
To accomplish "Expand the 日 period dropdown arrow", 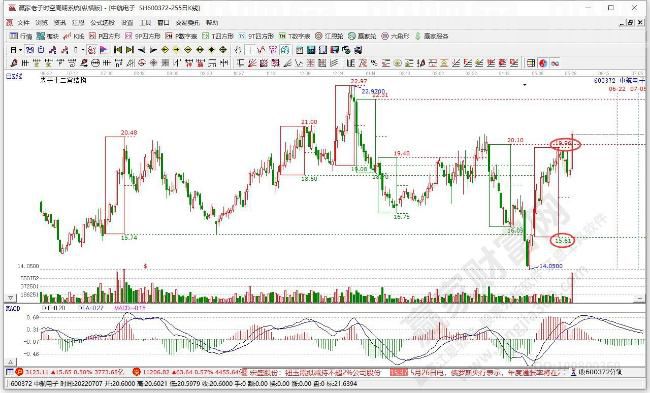I will tap(20, 50).
